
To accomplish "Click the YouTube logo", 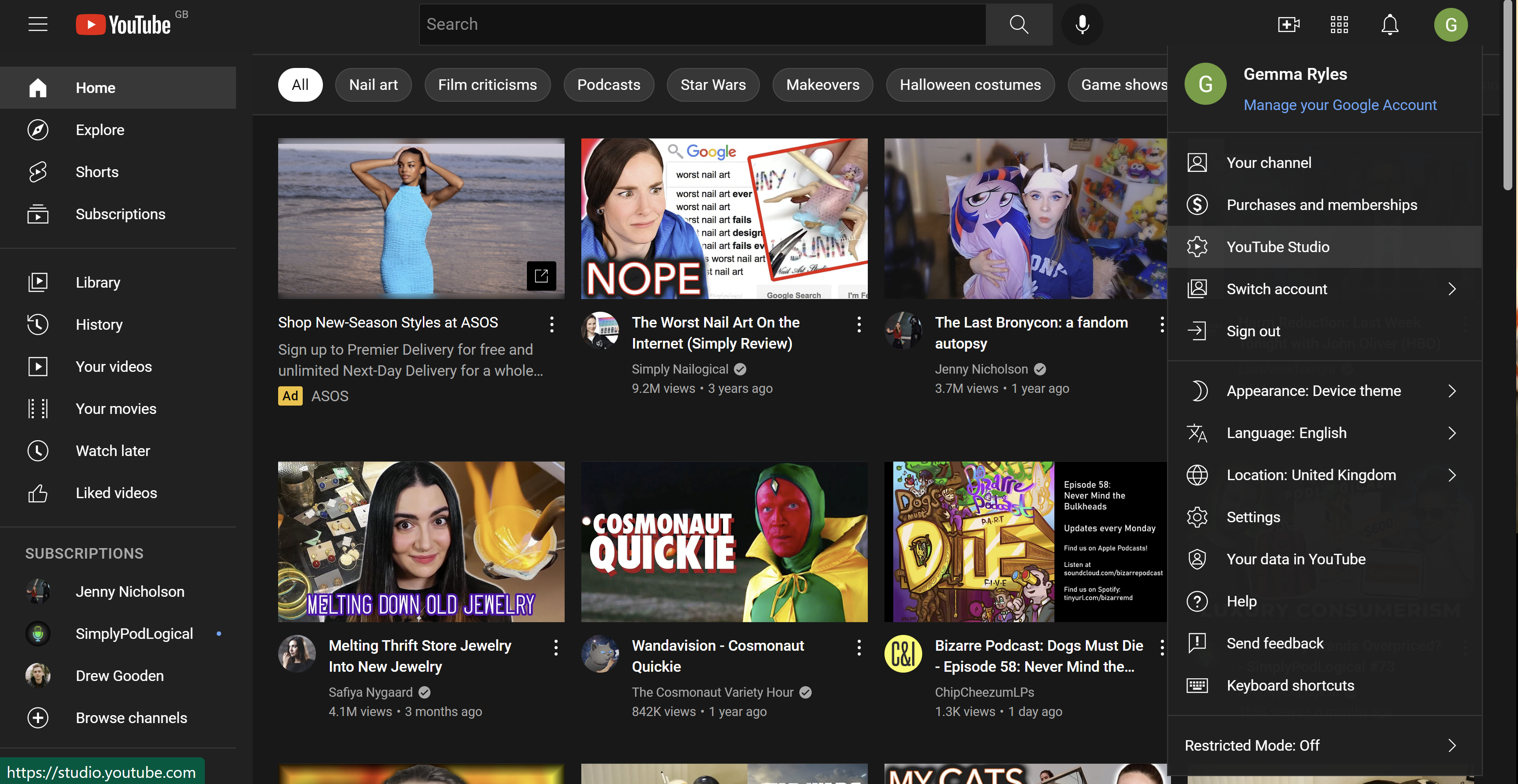I will [123, 25].
